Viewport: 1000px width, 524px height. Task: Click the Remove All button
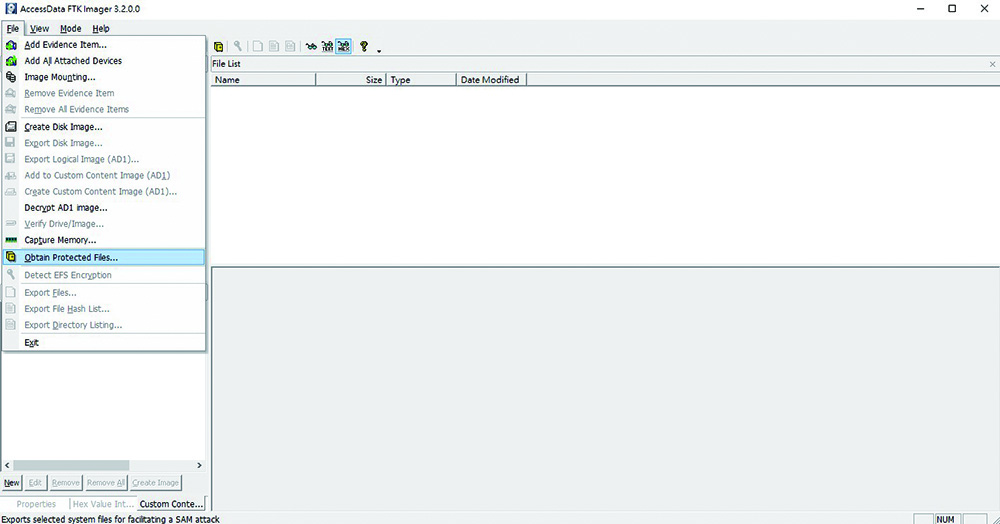click(x=106, y=483)
